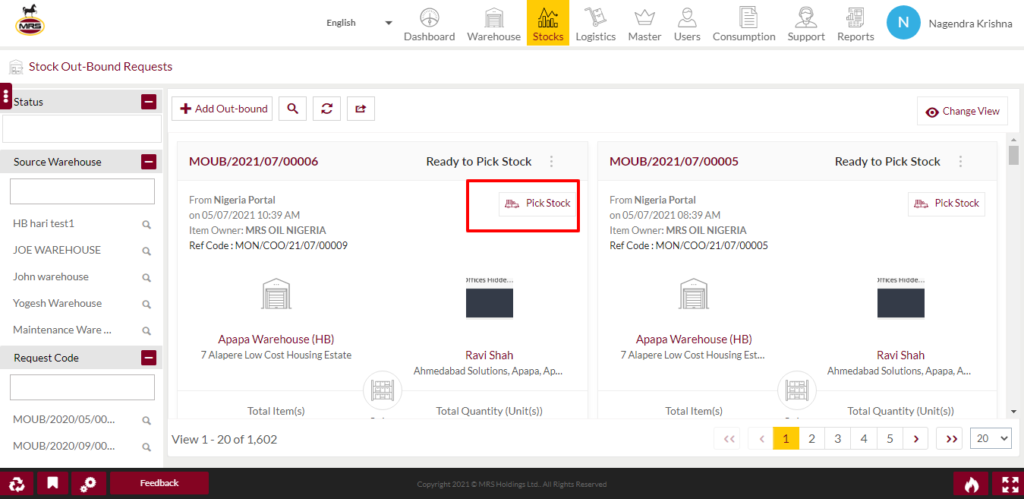
Task: Click the refresh toolbar icon
Action: pyautogui.click(x=327, y=109)
